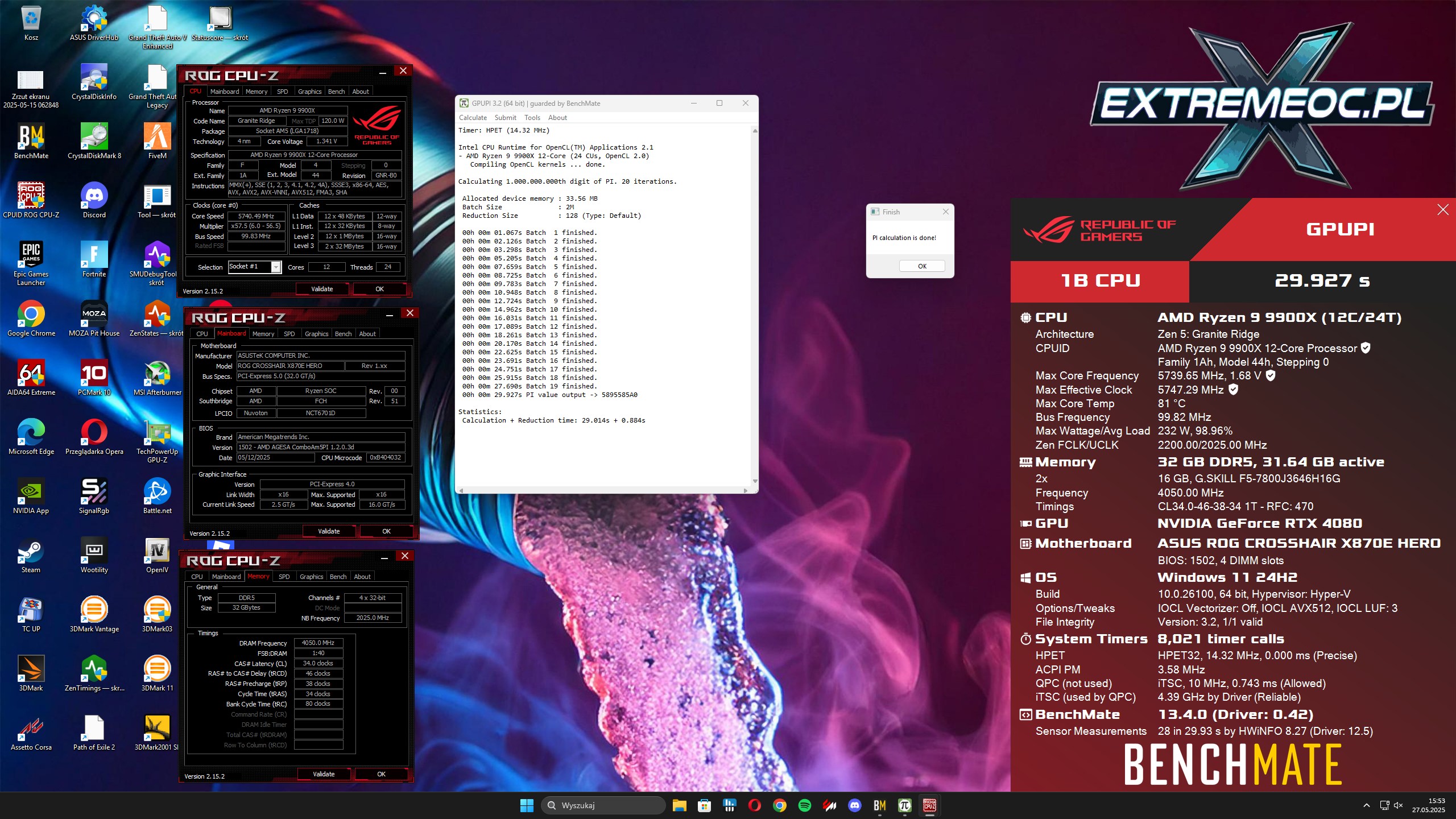This screenshot has width=1456, height=819.
Task: Open MOZA Pit House shortcut
Action: pos(94,319)
